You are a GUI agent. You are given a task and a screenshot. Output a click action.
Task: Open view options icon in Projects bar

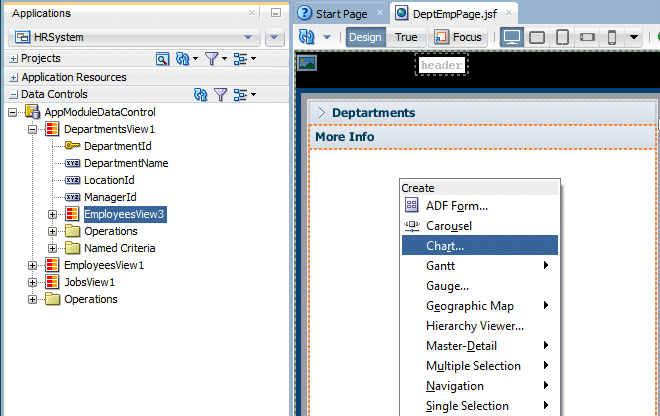[x=240, y=59]
